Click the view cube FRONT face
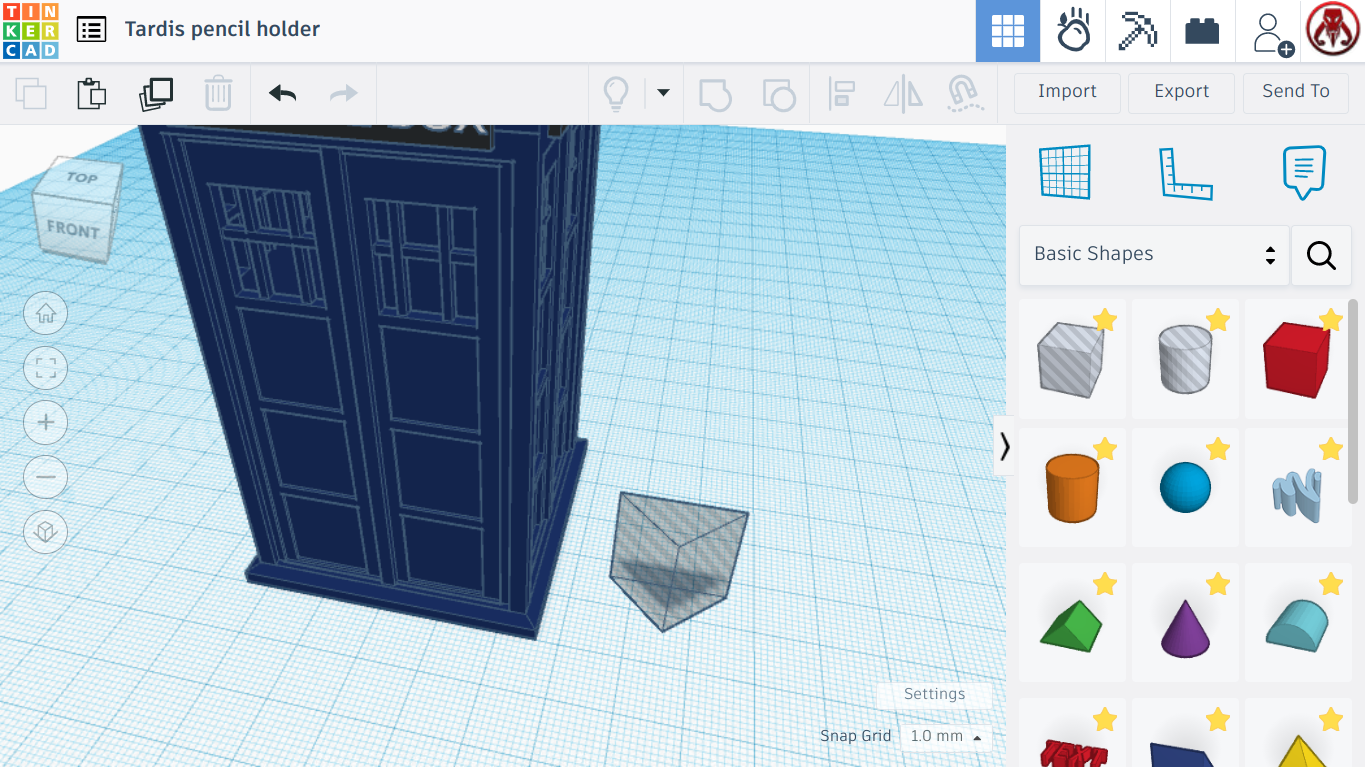The height and width of the screenshot is (767, 1365). point(72,229)
